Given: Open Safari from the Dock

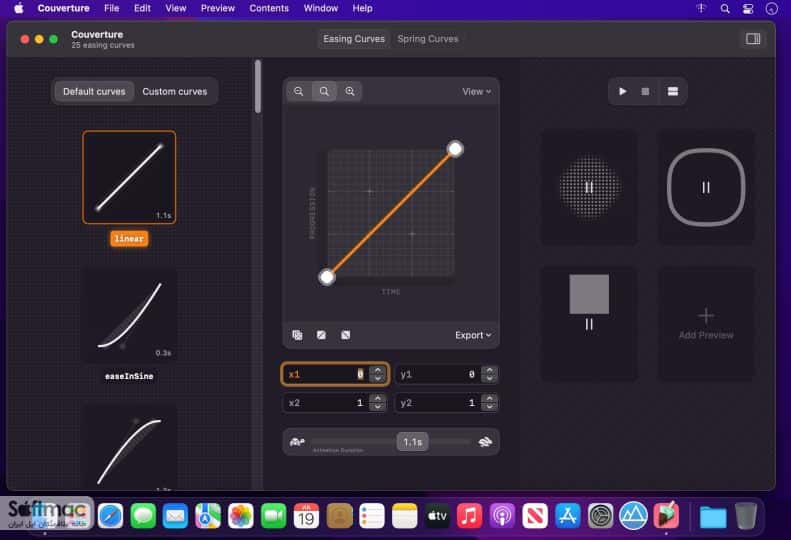Looking at the screenshot, I should pos(110,516).
